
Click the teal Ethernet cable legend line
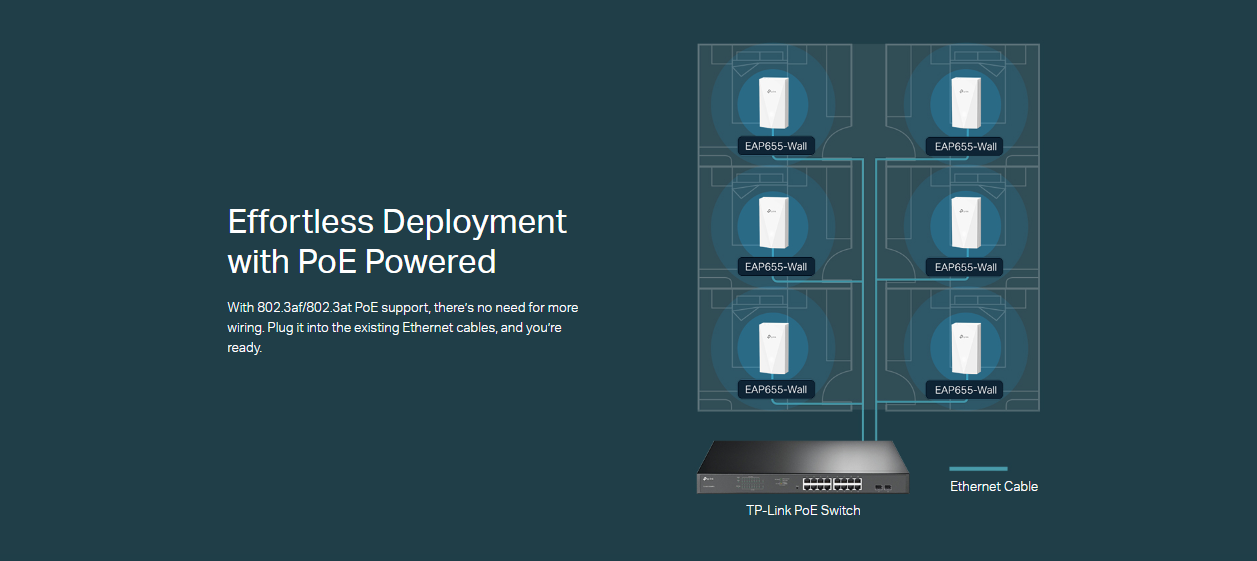click(978, 468)
